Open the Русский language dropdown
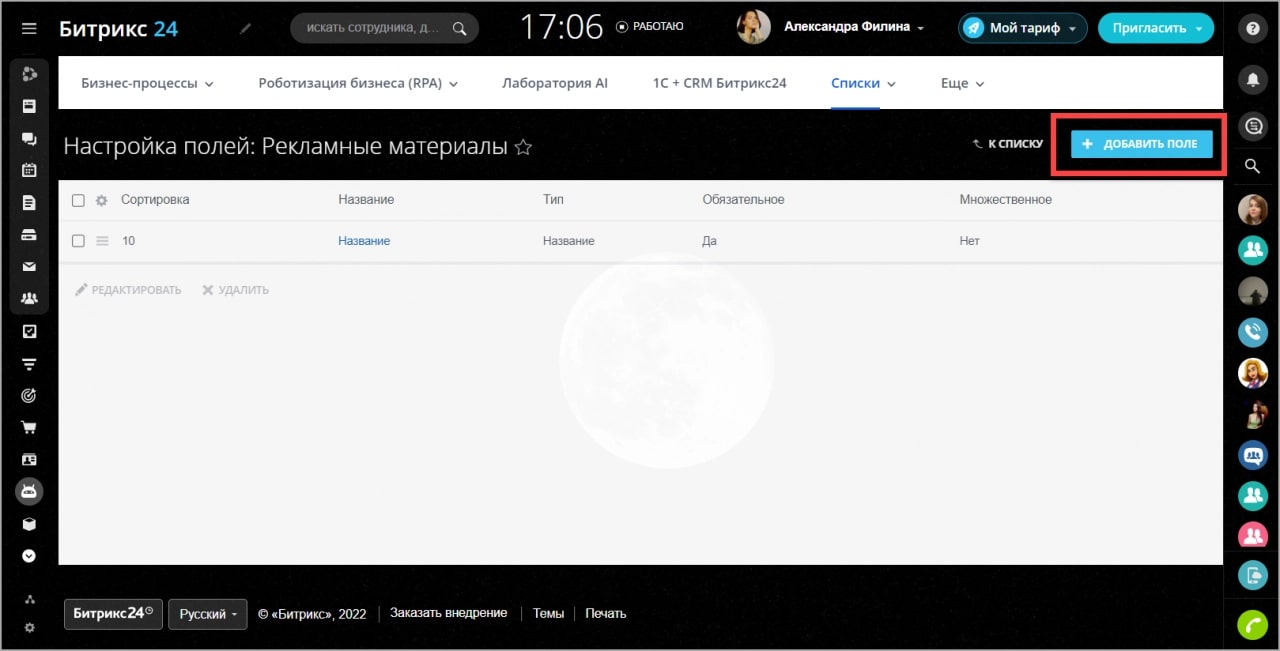1280x651 pixels. click(207, 614)
